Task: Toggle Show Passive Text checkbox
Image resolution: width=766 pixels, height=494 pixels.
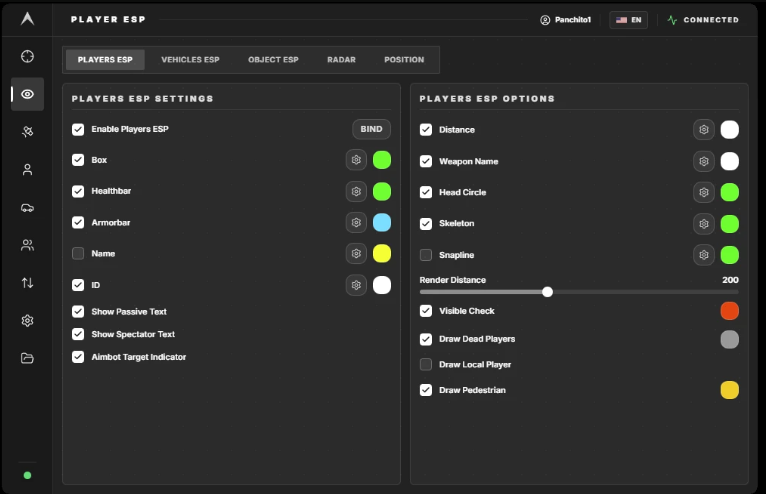Action: [78, 312]
